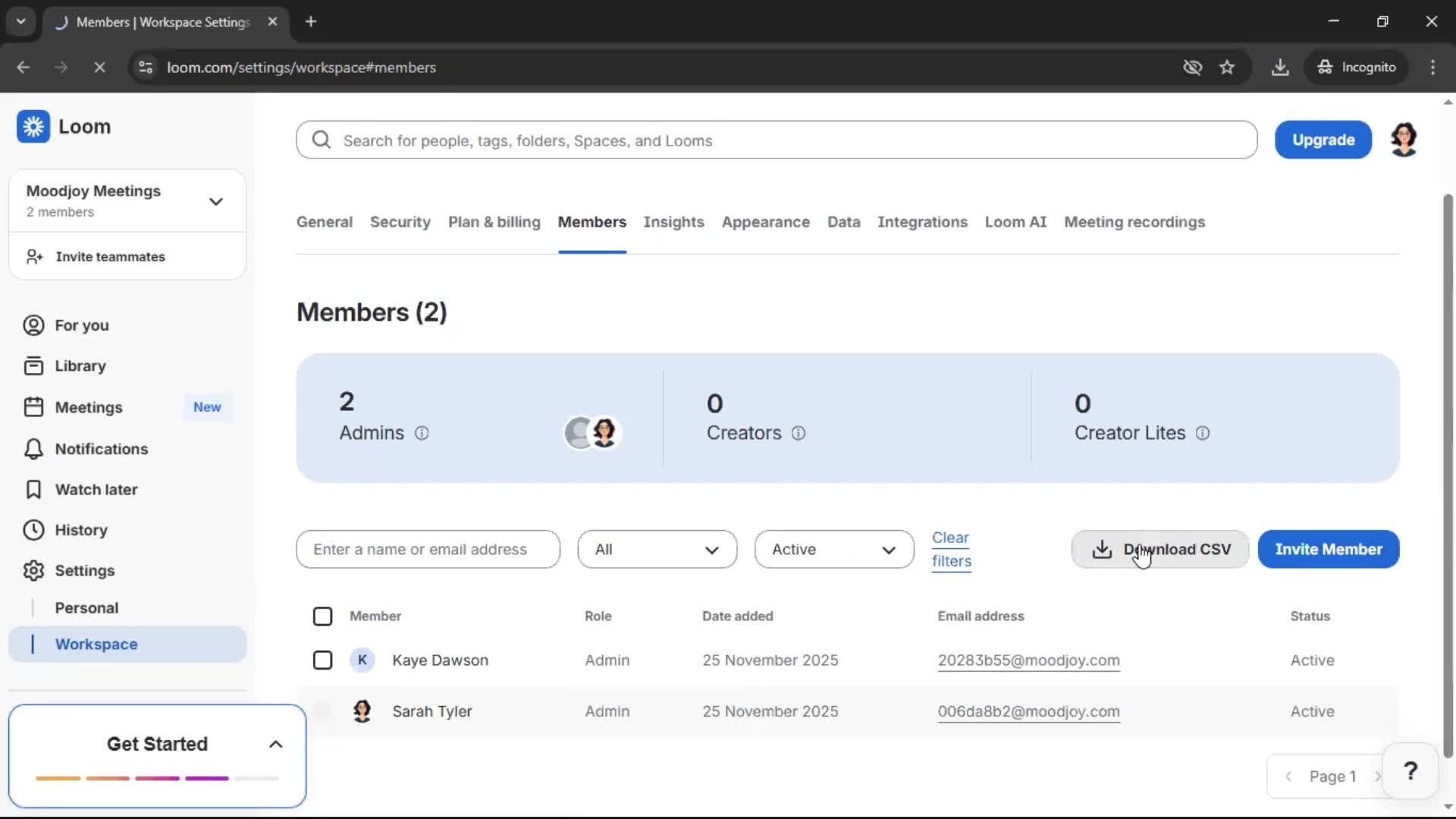Open Notifications bell in sidebar
1456x819 pixels.
pyautogui.click(x=33, y=449)
